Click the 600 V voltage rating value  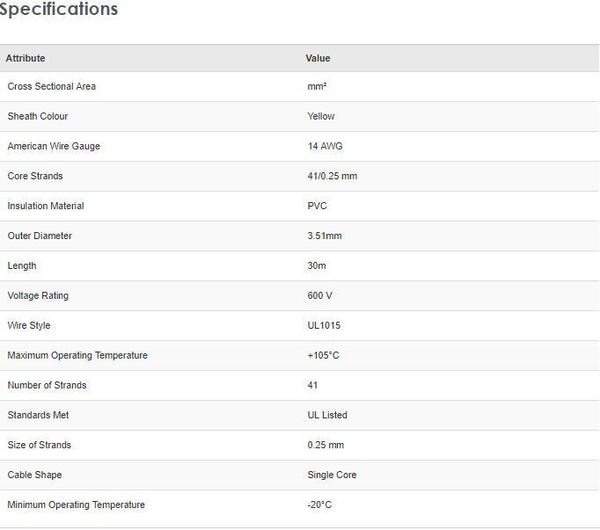tap(321, 296)
